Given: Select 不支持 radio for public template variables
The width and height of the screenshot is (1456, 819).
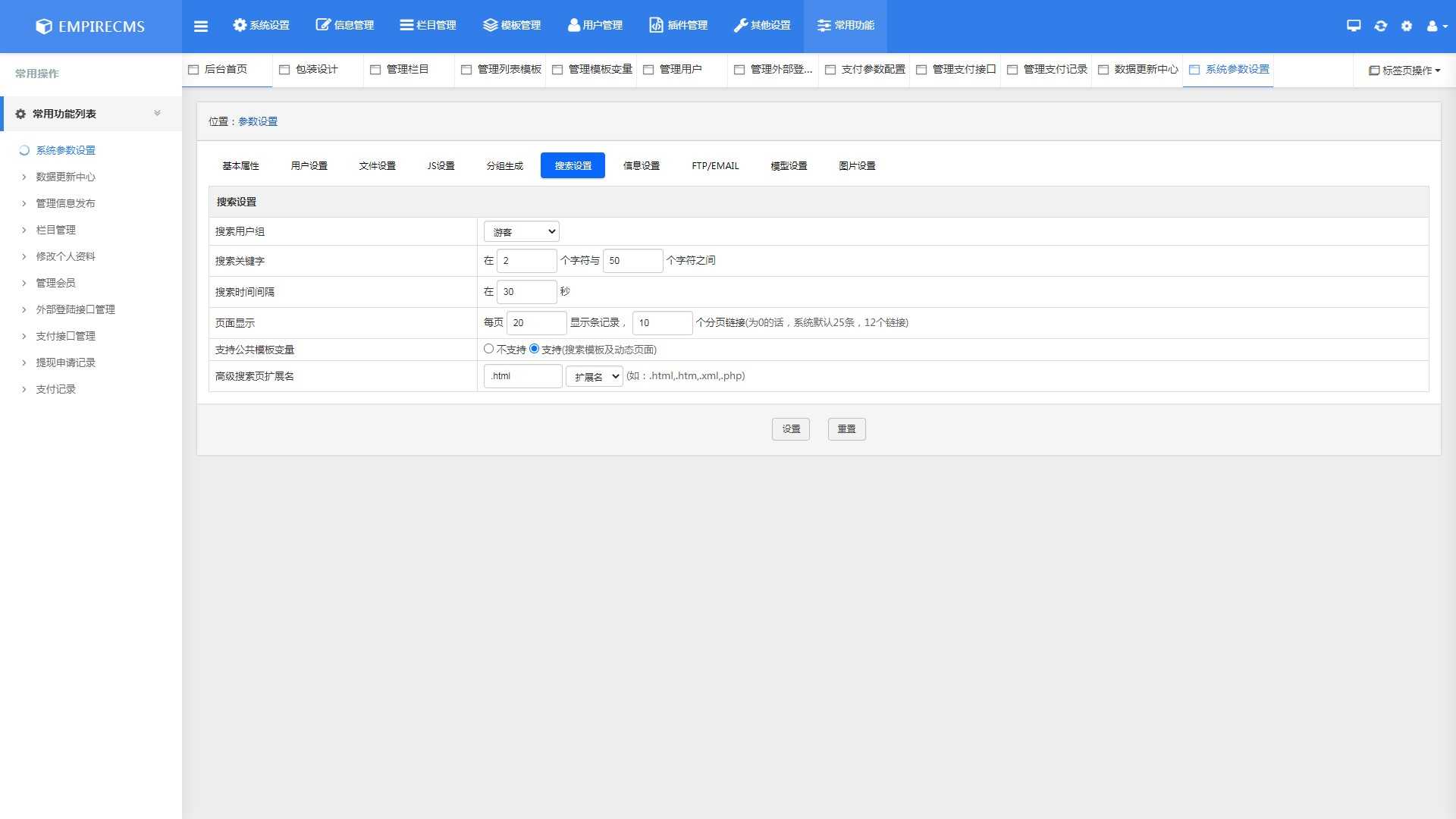Looking at the screenshot, I should tap(488, 349).
